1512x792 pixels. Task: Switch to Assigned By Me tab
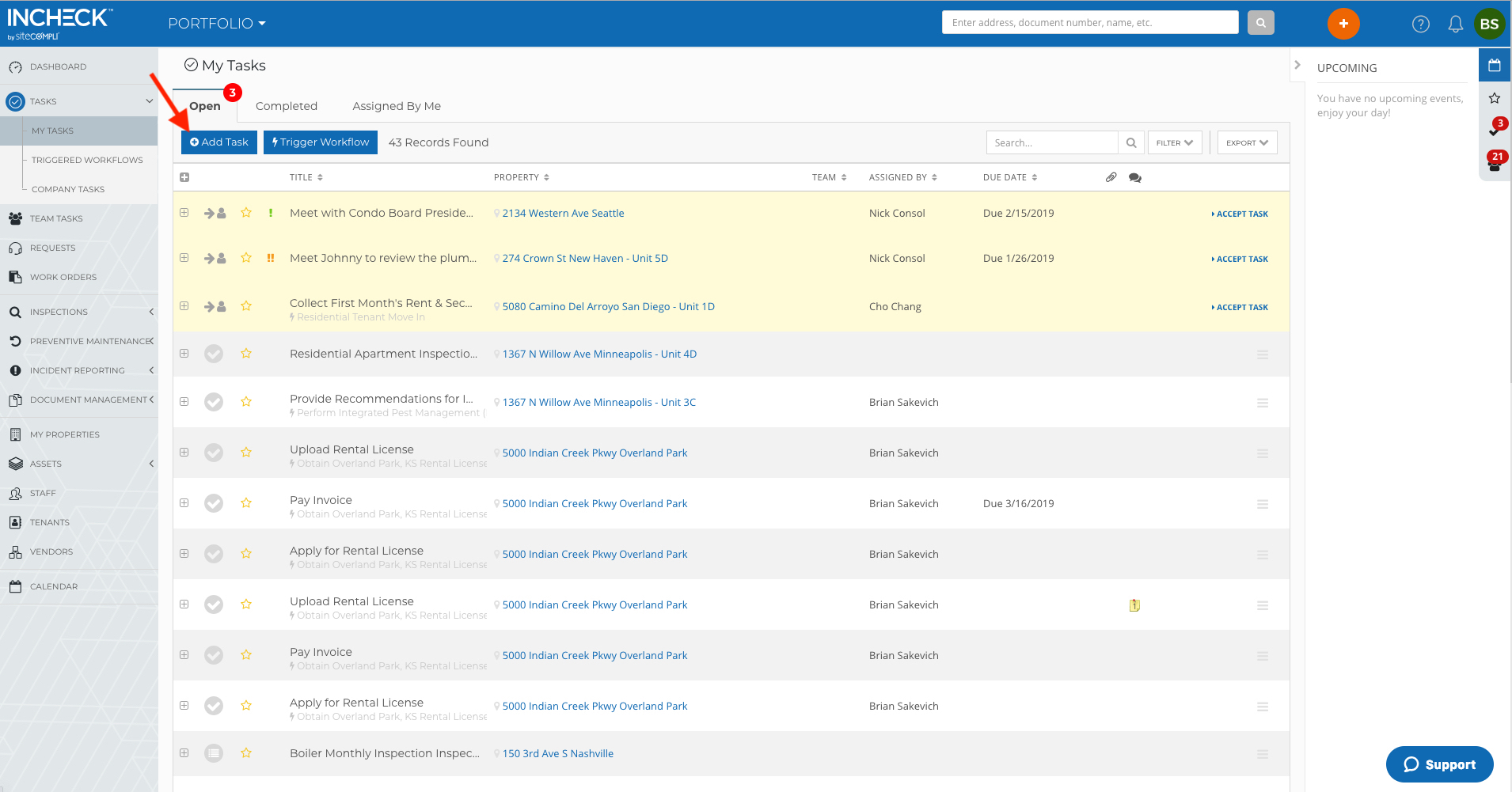397,106
